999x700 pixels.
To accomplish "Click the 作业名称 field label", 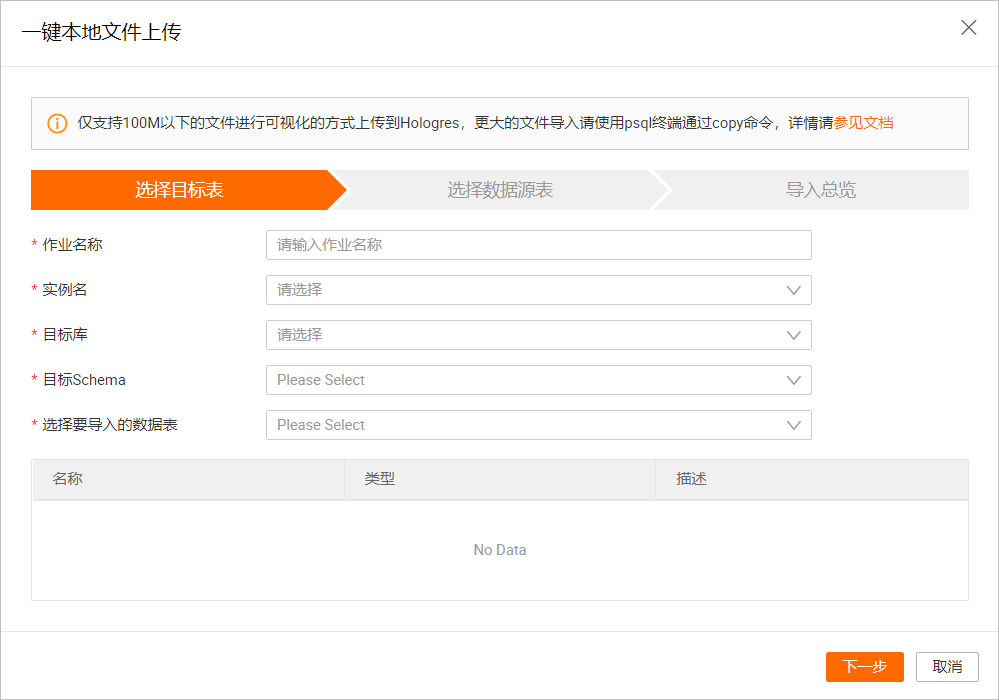I will point(73,245).
